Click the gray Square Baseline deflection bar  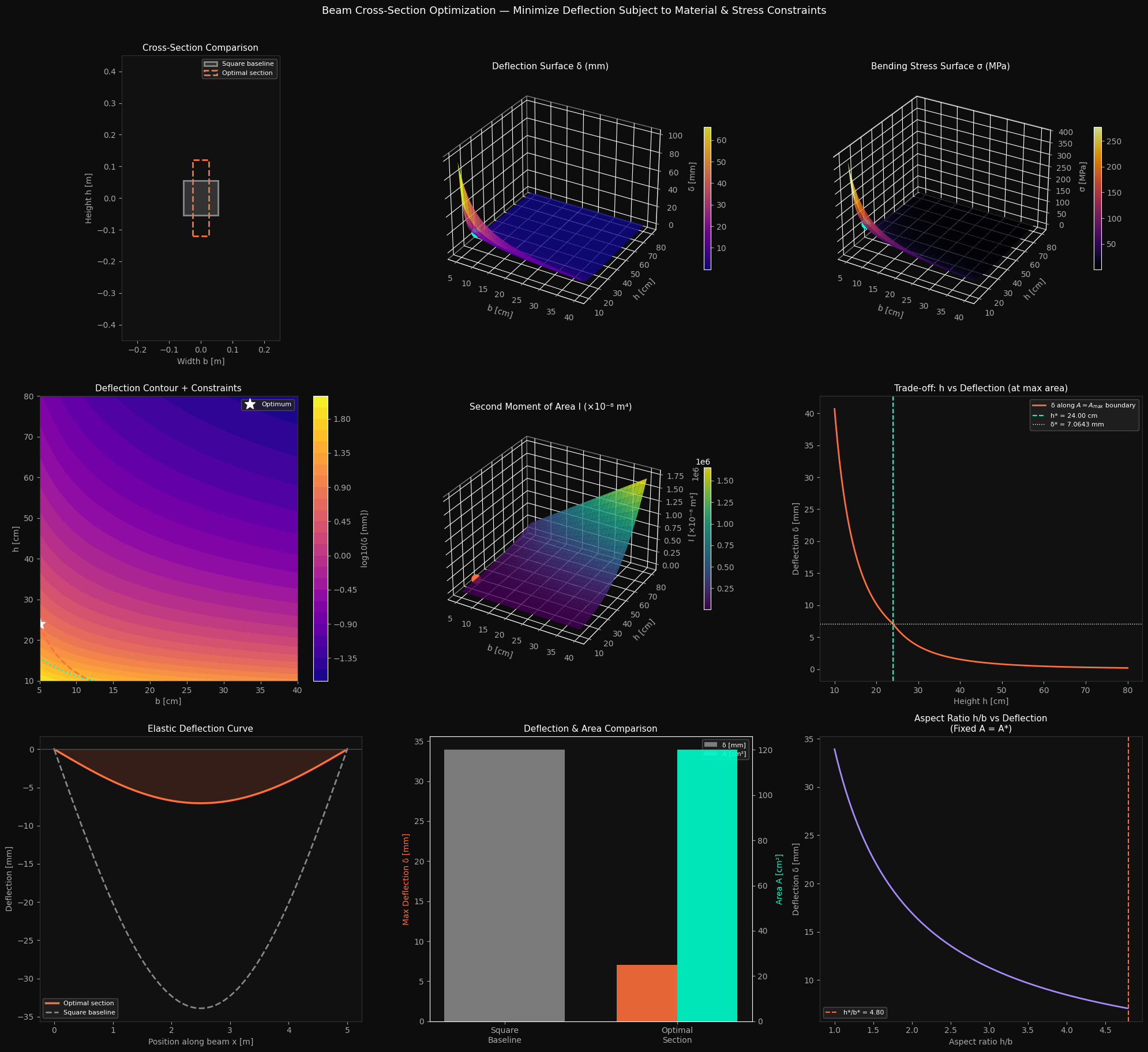pyautogui.click(x=504, y=885)
